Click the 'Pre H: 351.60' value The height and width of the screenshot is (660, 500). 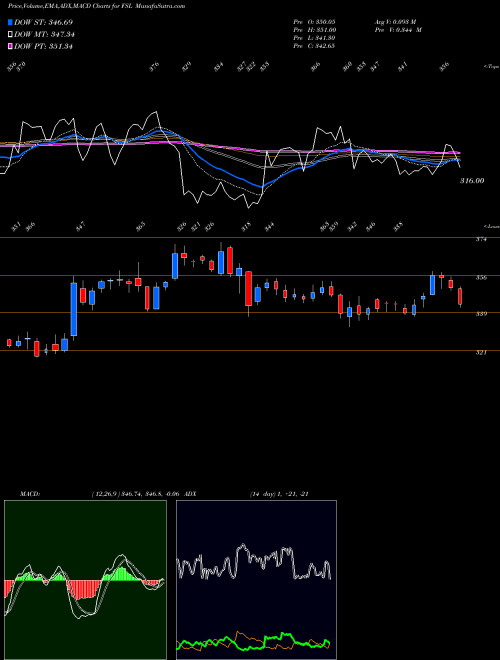tap(314, 30)
